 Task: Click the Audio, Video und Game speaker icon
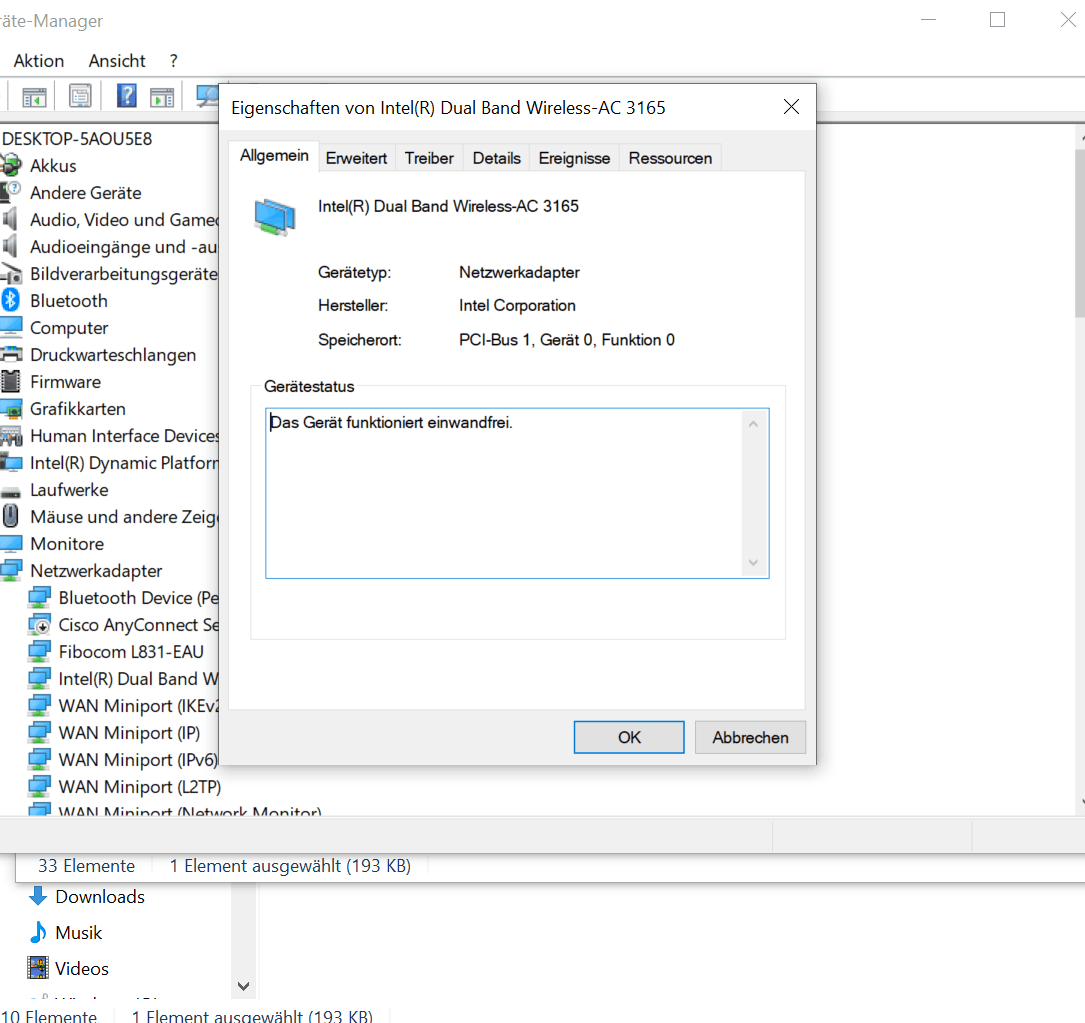pyautogui.click(x=10, y=219)
